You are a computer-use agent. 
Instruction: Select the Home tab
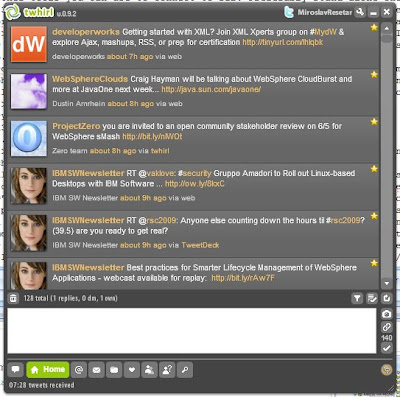pyautogui.click(x=48, y=370)
